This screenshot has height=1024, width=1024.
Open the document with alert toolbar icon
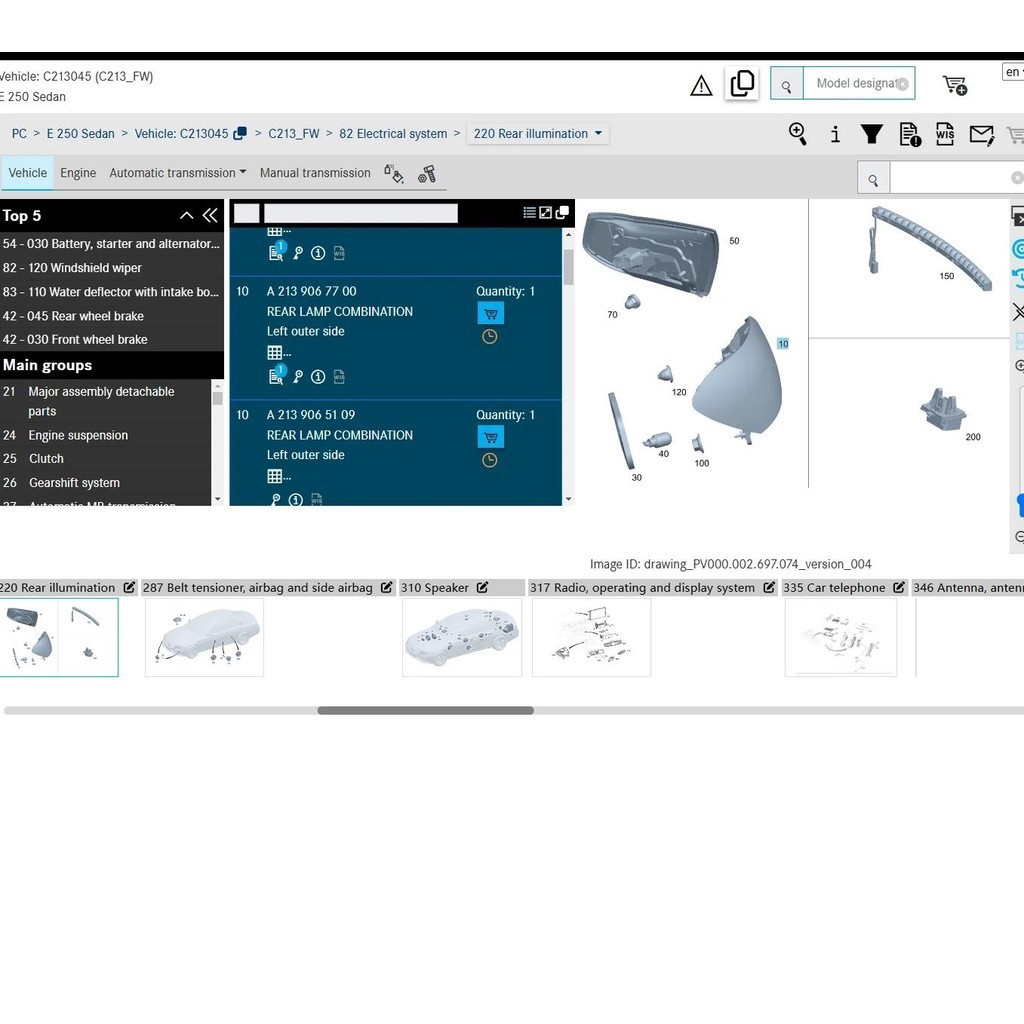[x=910, y=135]
